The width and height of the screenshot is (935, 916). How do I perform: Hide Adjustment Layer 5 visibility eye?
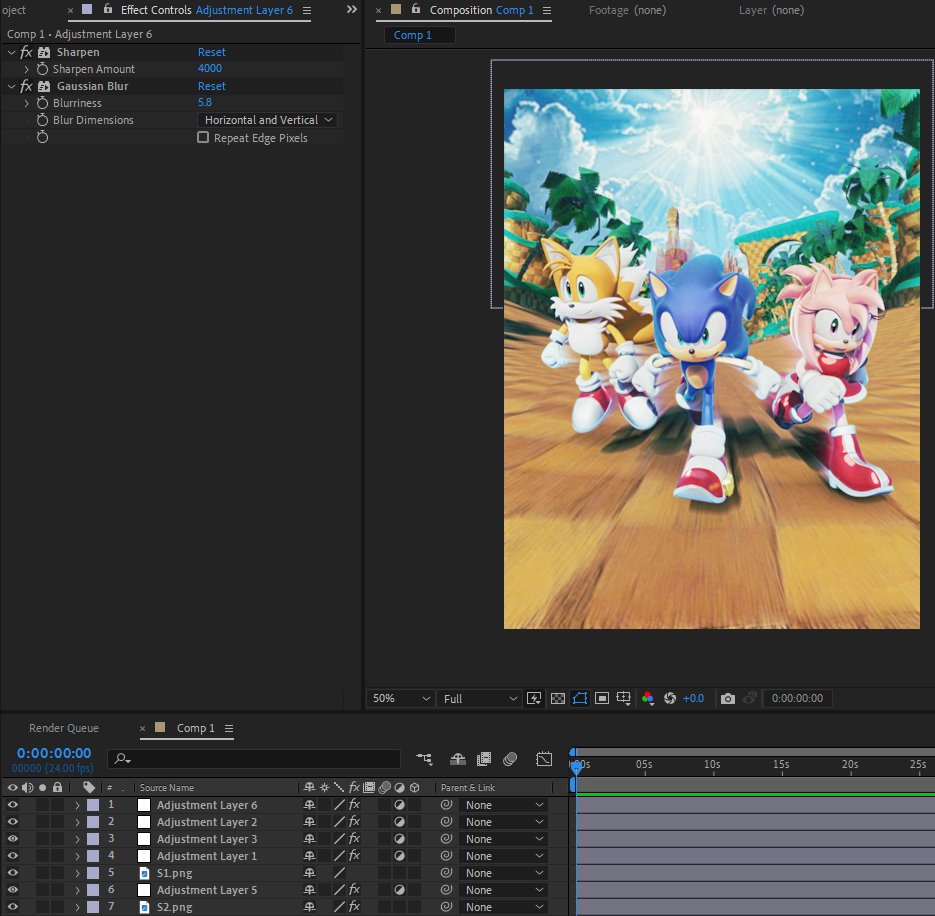pos(13,890)
